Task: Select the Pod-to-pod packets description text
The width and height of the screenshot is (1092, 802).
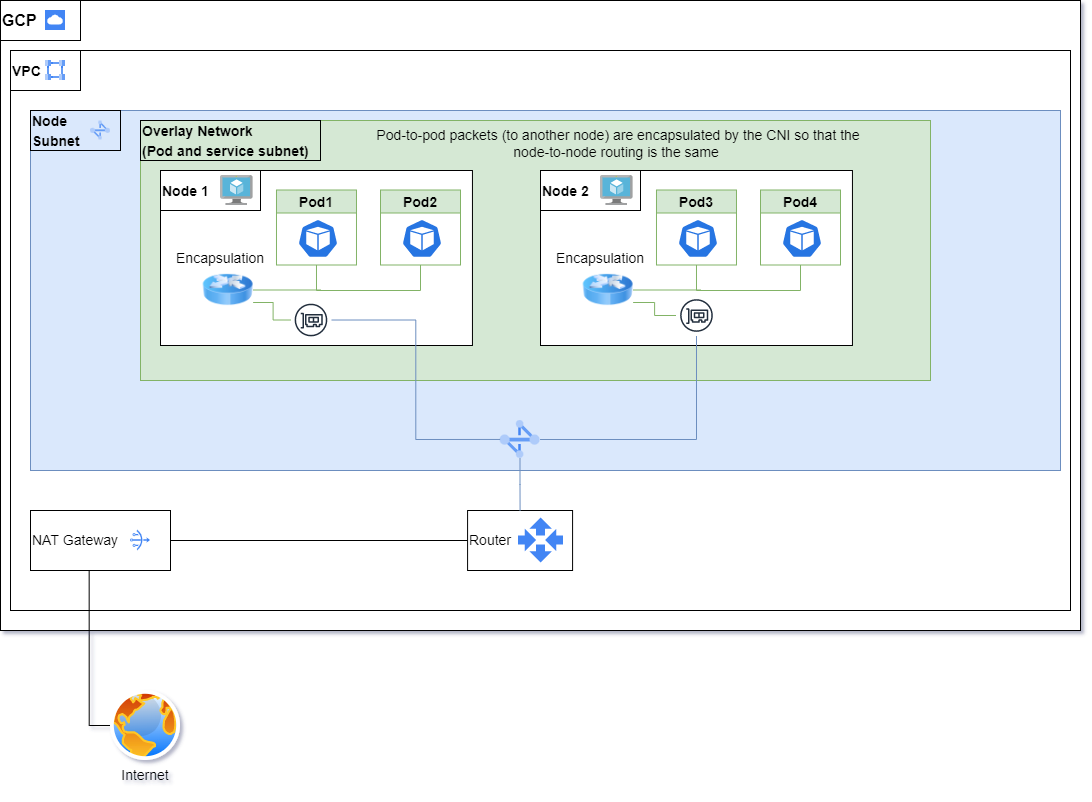Action: pyautogui.click(x=617, y=144)
